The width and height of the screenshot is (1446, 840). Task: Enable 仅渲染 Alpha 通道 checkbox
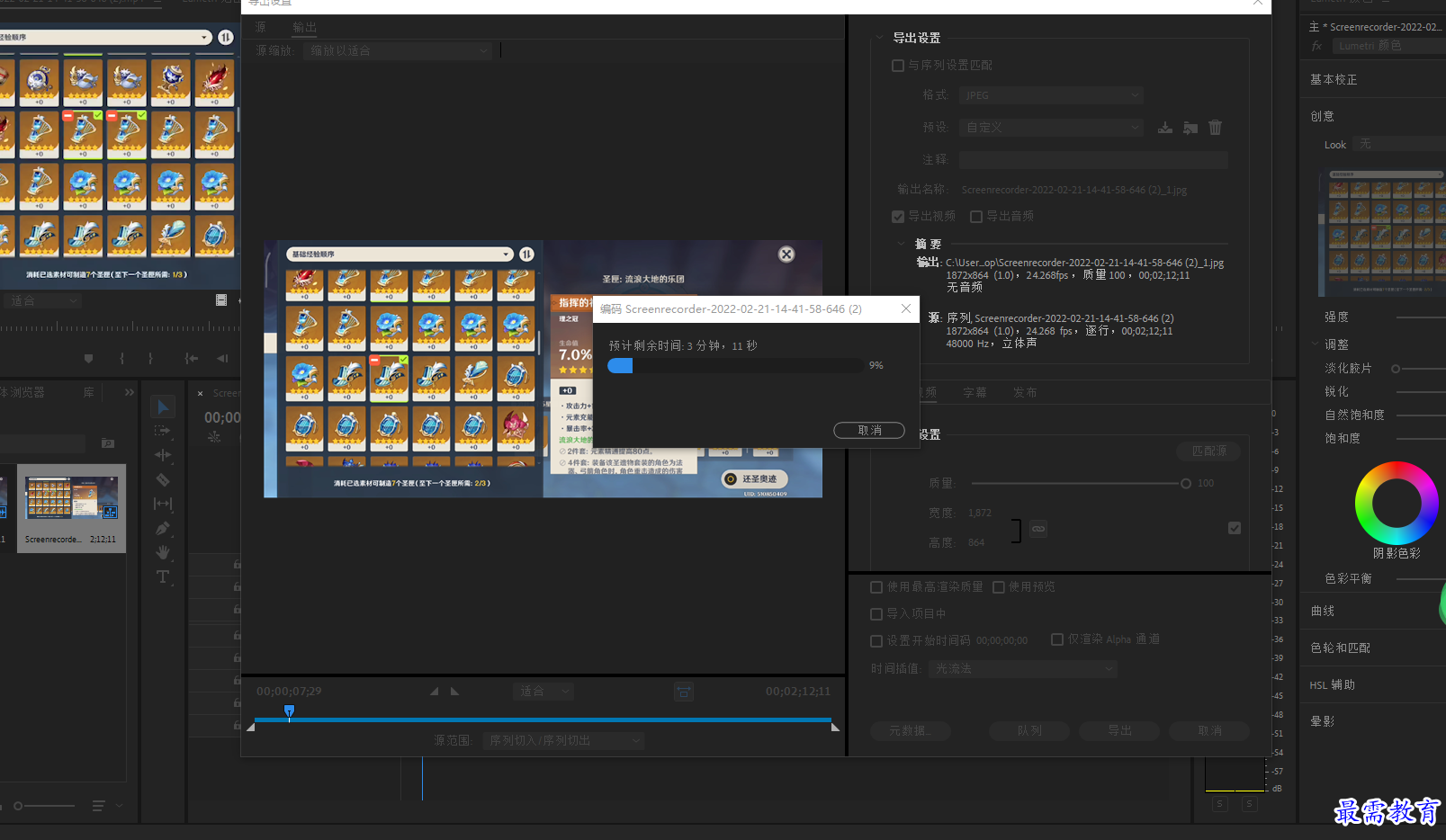click(x=1057, y=639)
